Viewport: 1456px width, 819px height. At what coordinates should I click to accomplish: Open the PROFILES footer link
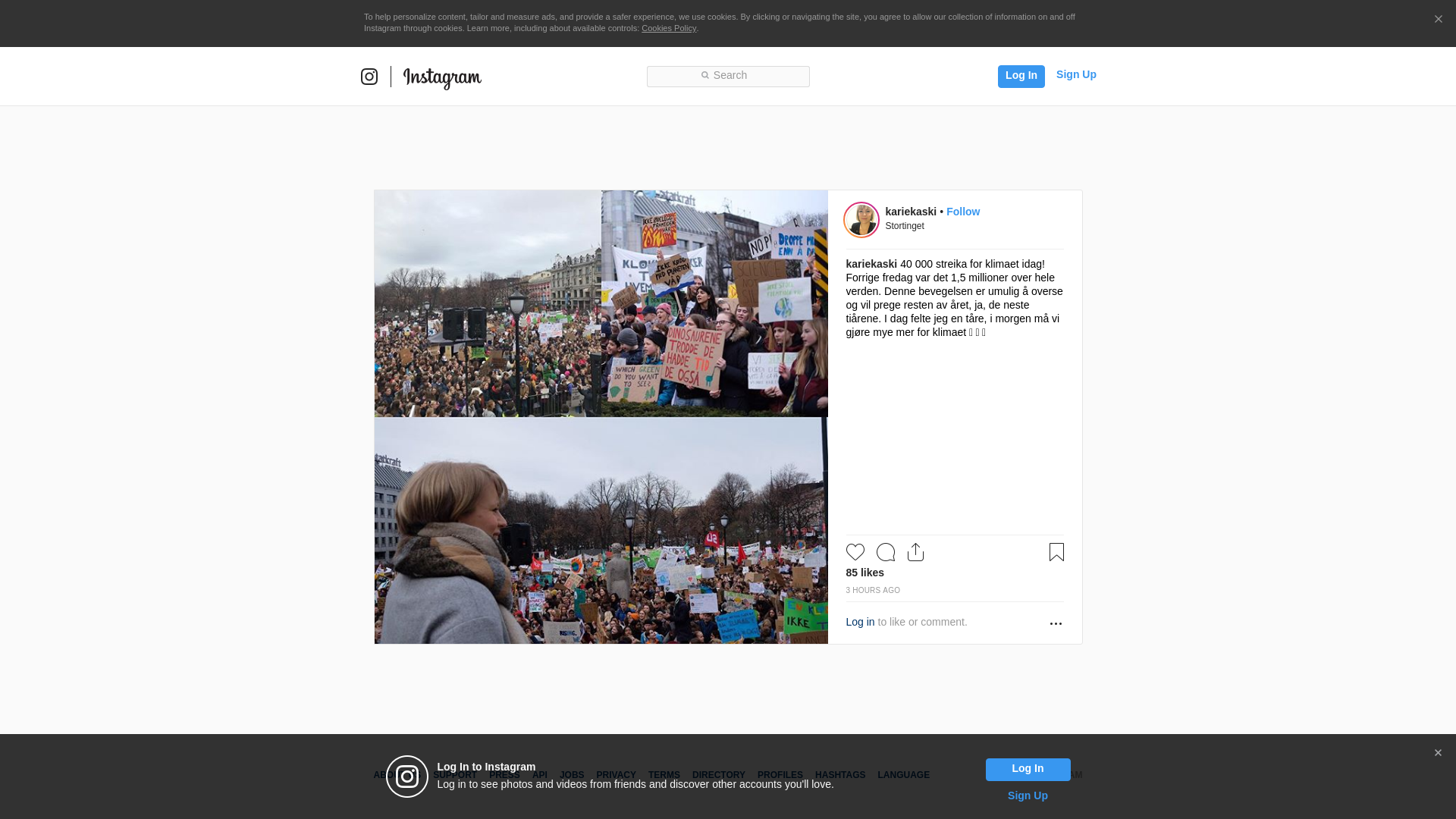[780, 775]
